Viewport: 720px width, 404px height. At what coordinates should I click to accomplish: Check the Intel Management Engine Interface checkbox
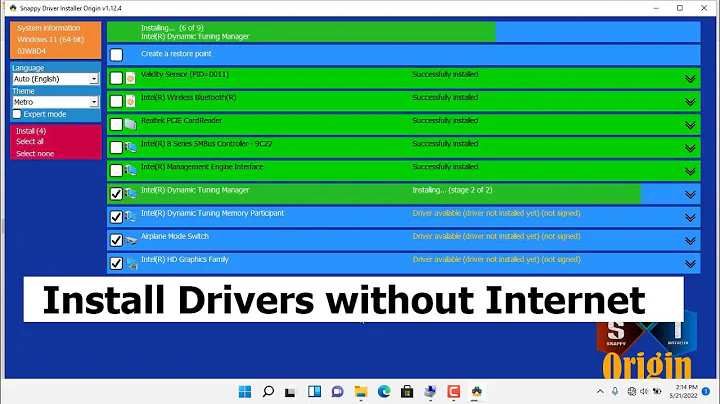pos(117,170)
